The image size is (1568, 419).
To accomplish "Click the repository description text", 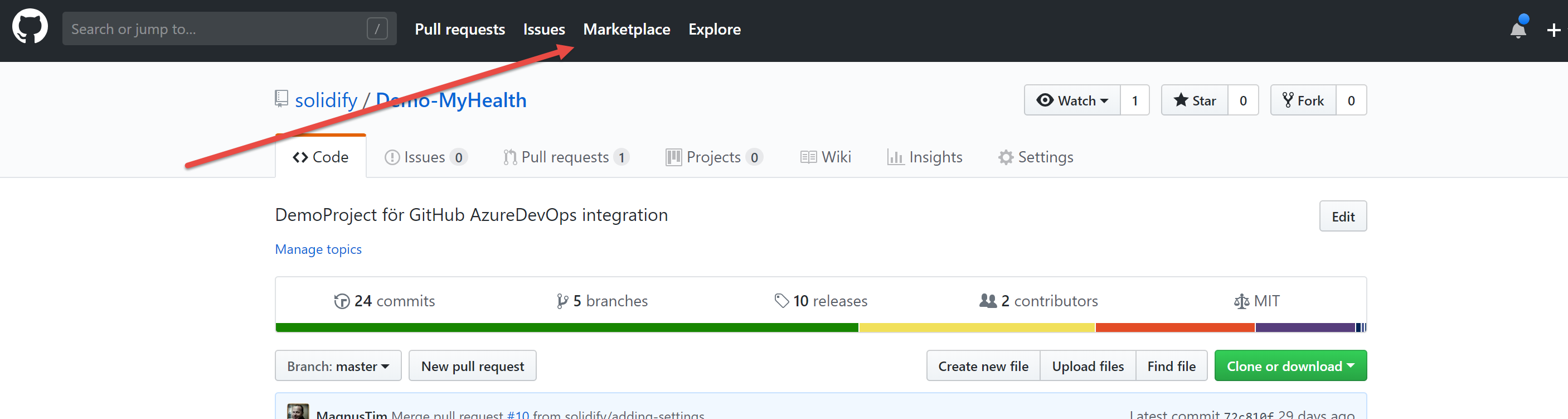I will click(x=471, y=215).
